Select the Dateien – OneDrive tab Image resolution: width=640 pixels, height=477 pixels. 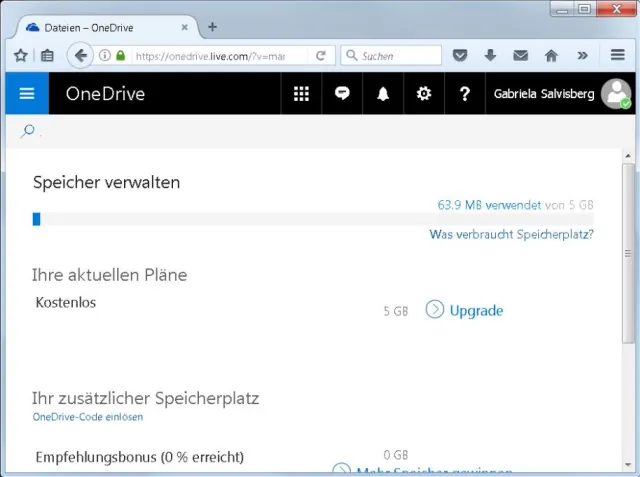coord(100,27)
